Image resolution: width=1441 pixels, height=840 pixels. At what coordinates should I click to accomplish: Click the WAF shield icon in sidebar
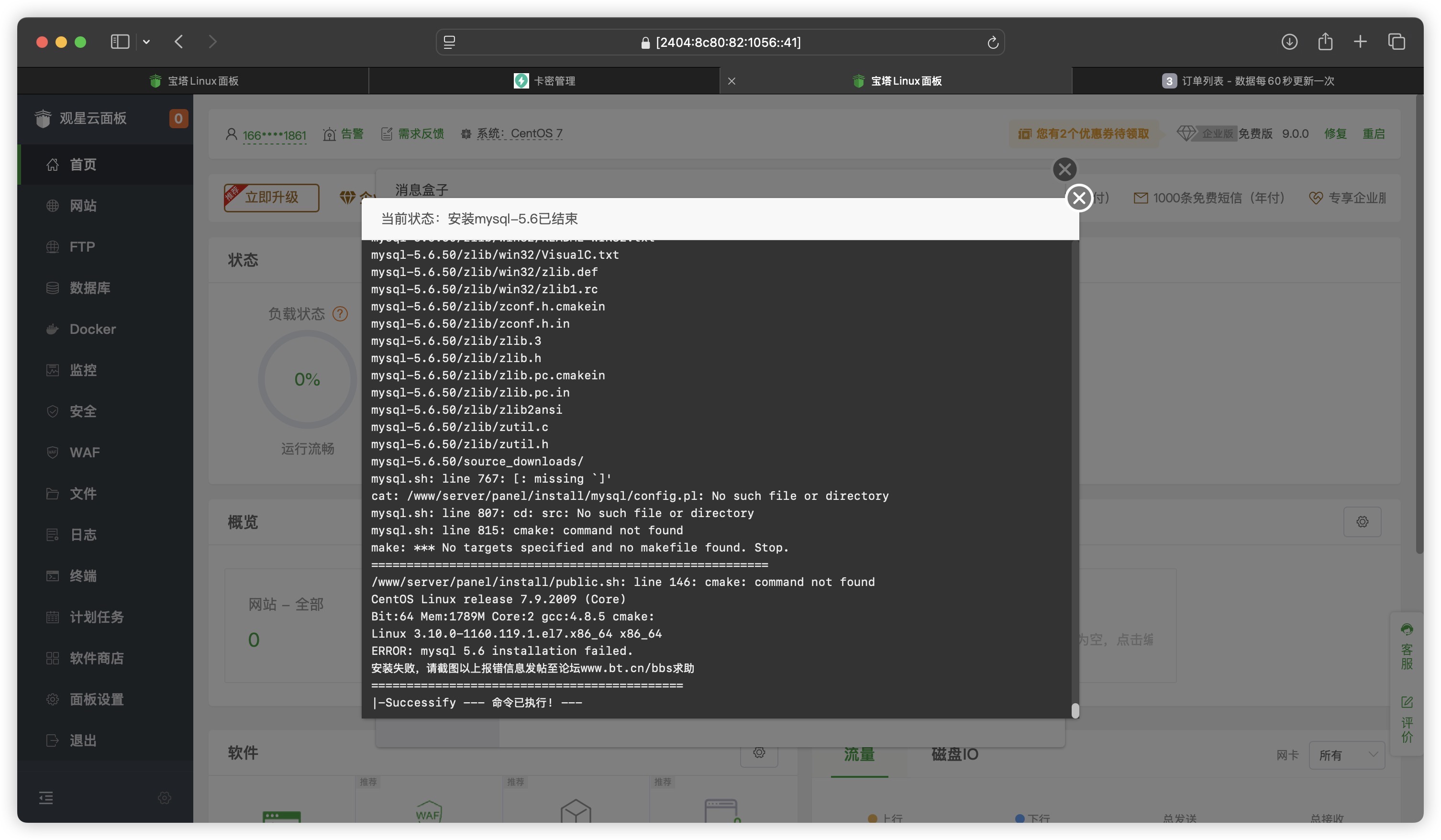pyautogui.click(x=52, y=453)
